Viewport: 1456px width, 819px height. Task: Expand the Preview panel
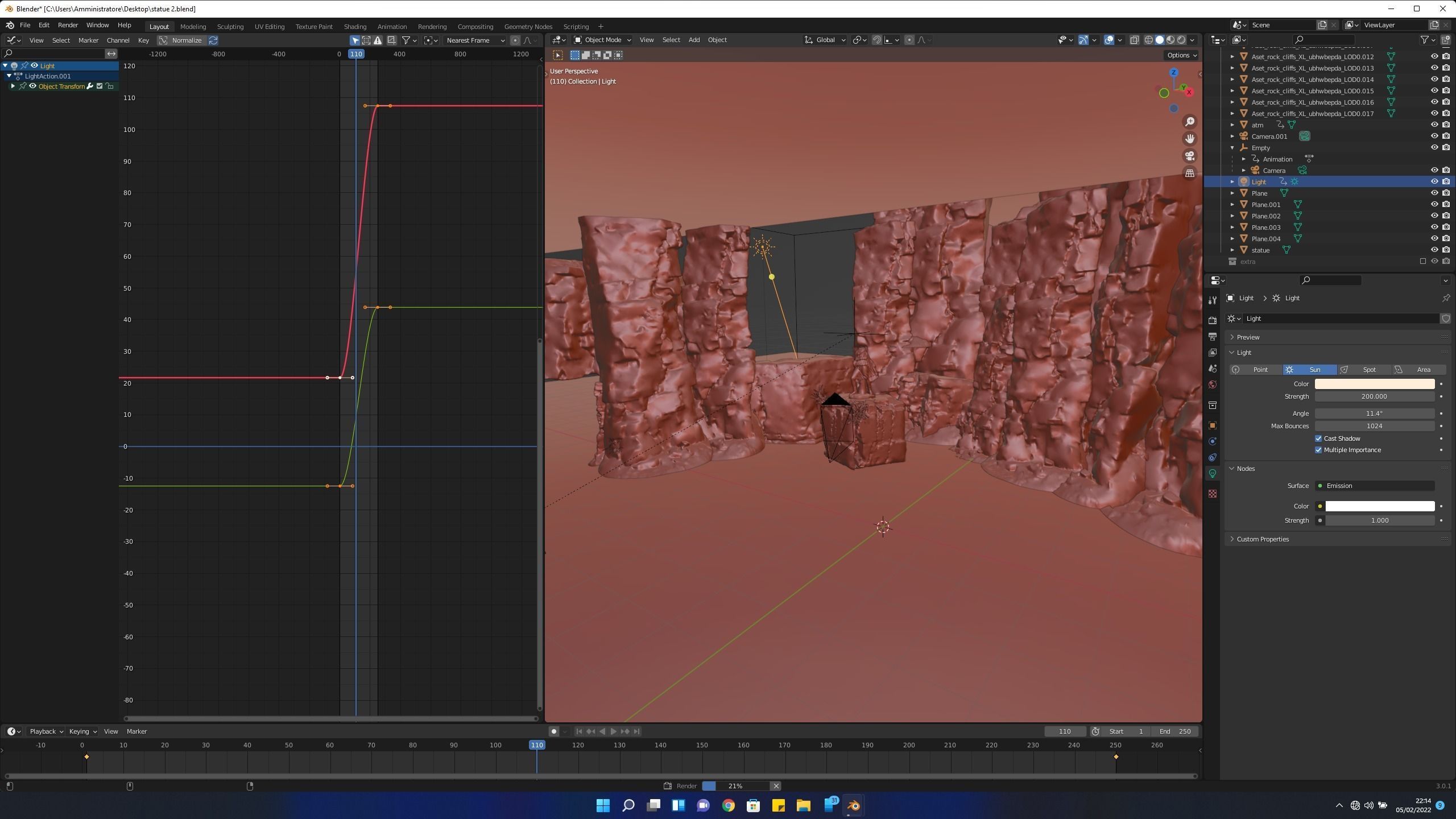click(x=1248, y=337)
